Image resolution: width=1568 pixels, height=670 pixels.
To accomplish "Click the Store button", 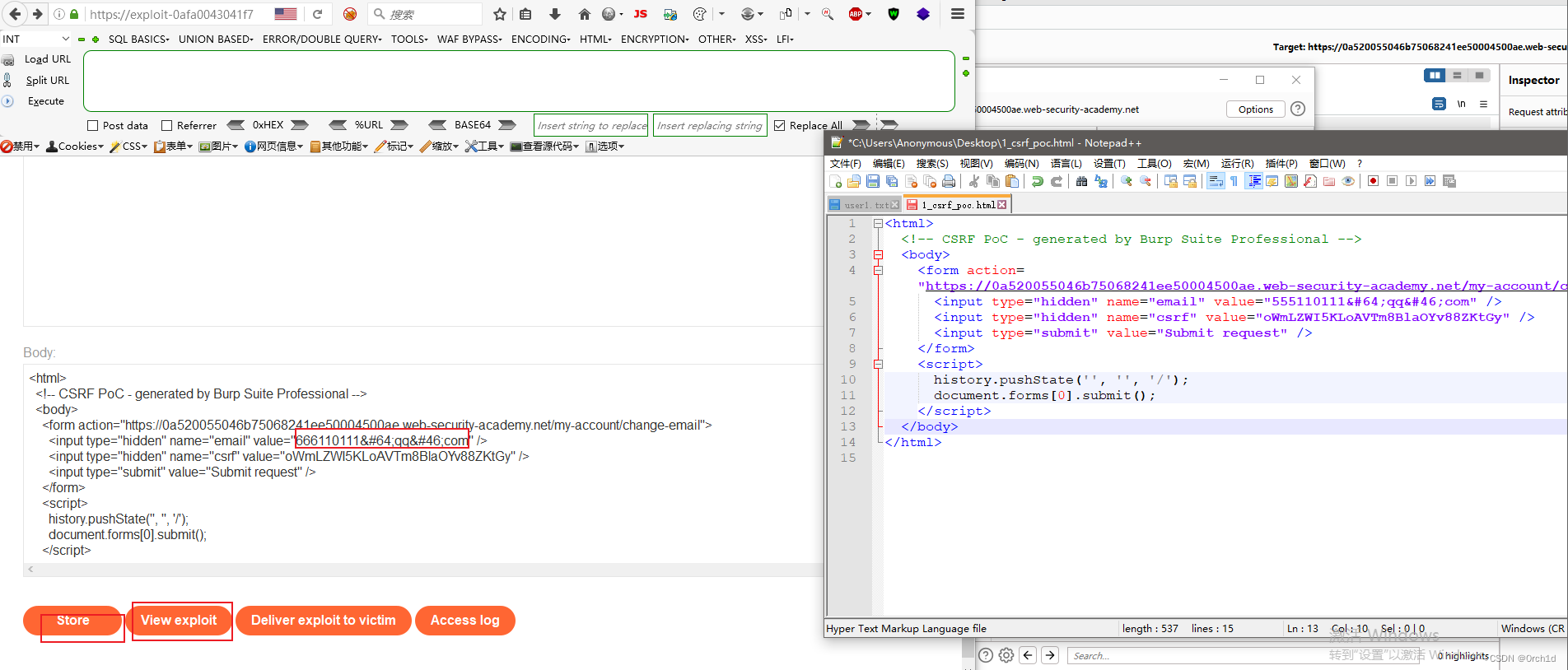I will (72, 620).
